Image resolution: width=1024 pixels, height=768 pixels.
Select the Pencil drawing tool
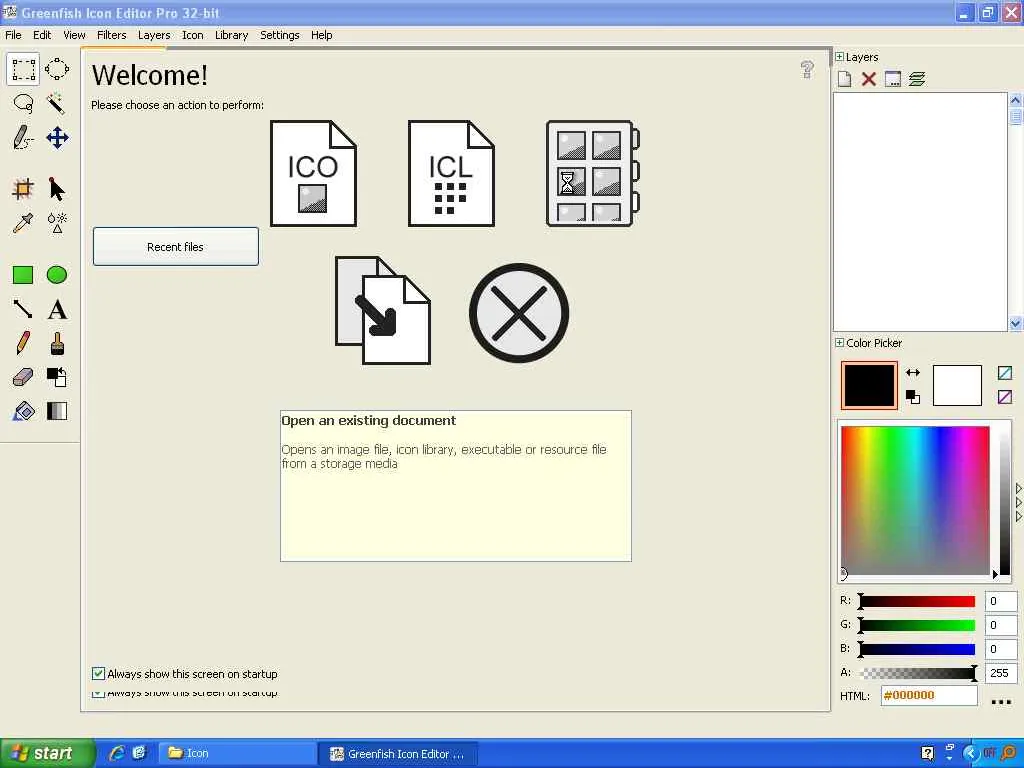(23, 343)
